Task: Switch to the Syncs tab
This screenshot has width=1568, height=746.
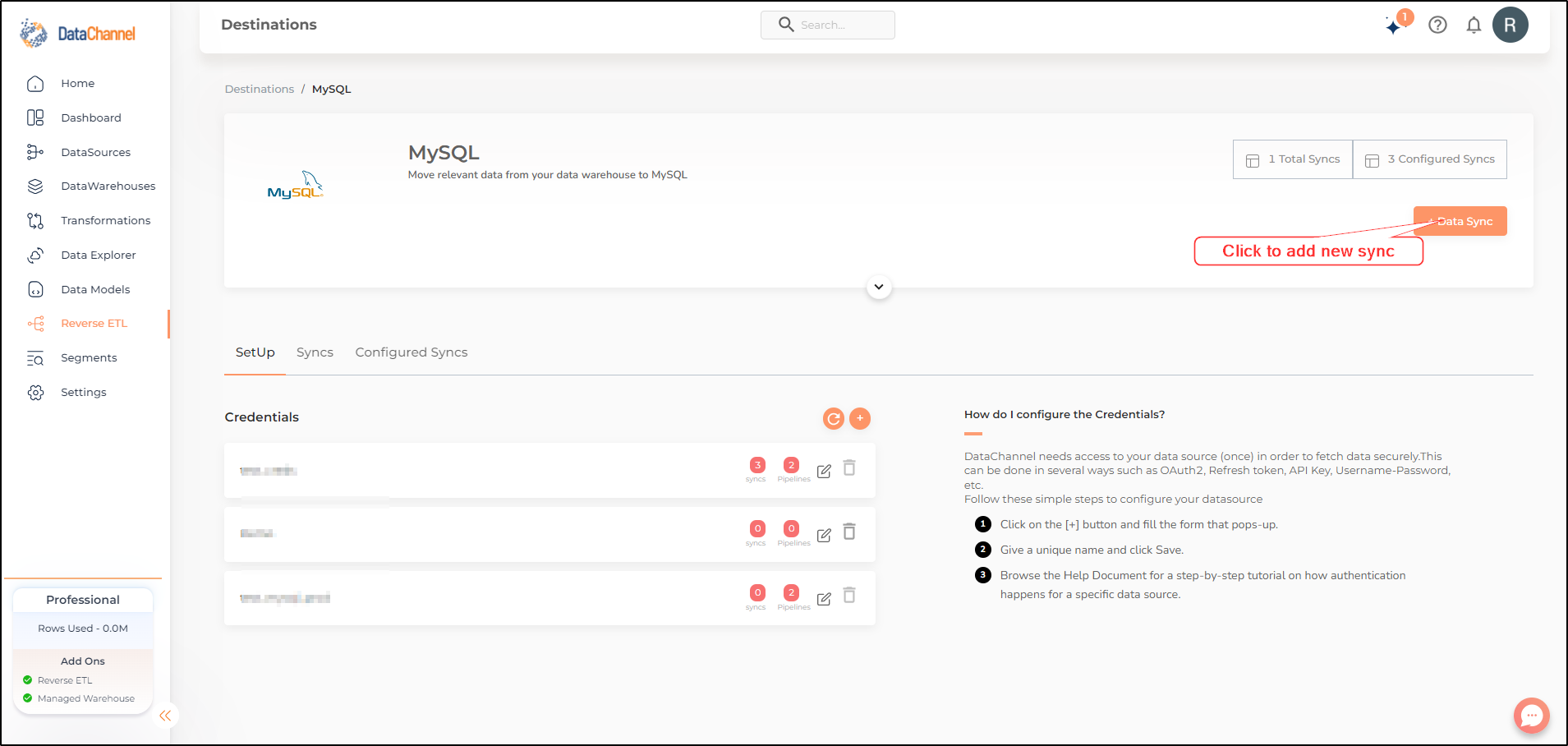Action: pyautogui.click(x=315, y=352)
